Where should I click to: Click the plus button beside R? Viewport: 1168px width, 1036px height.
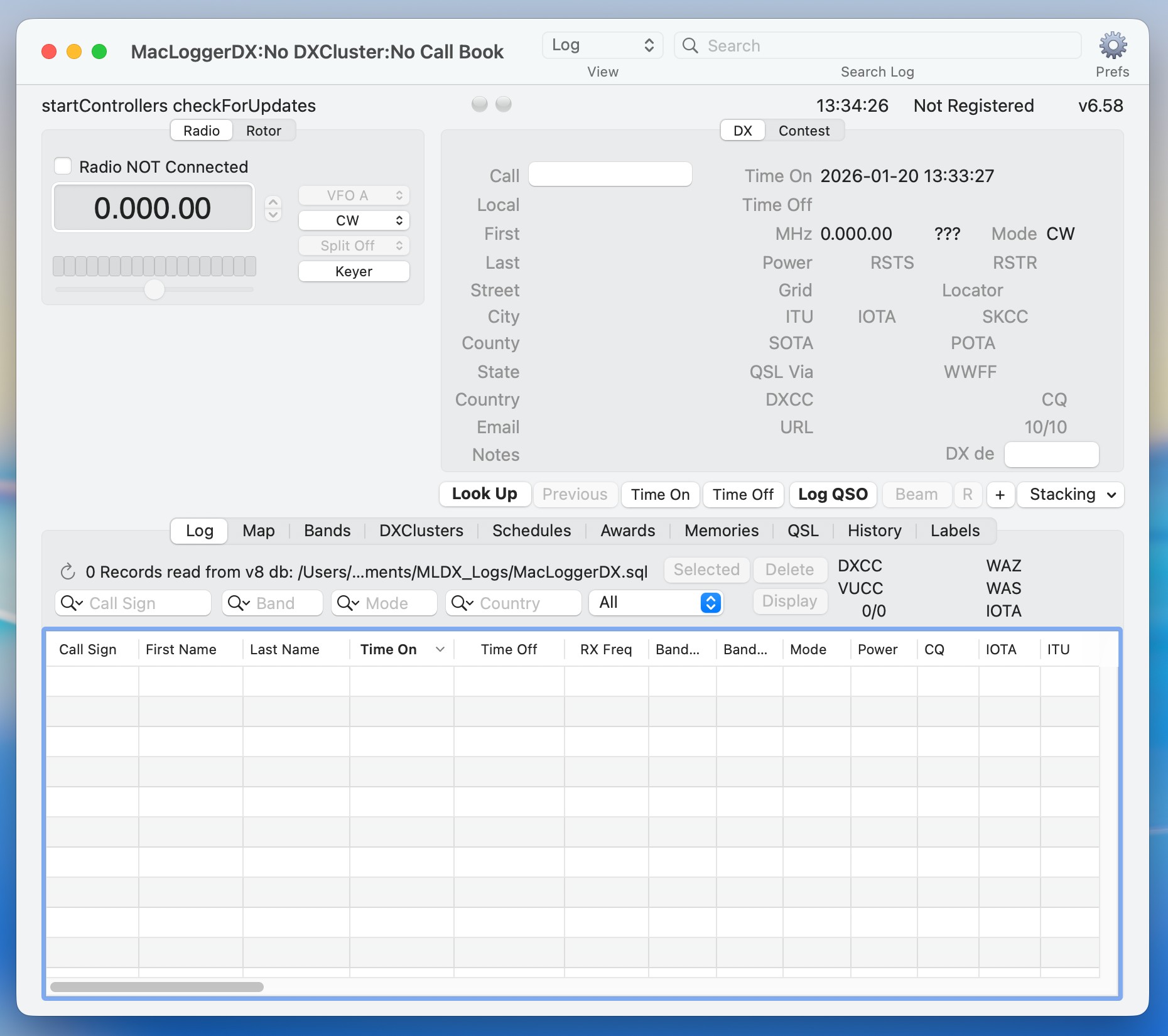tap(1000, 495)
